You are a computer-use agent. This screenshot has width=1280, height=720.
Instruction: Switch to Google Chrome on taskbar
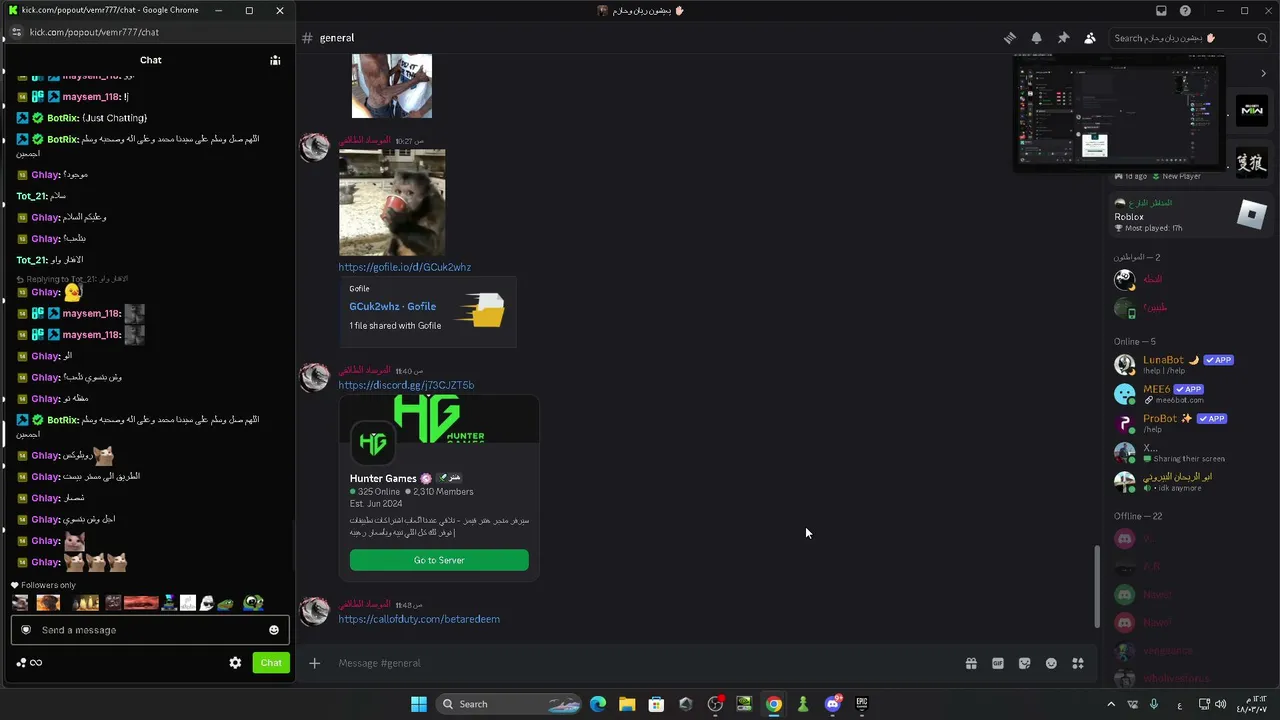click(x=773, y=704)
